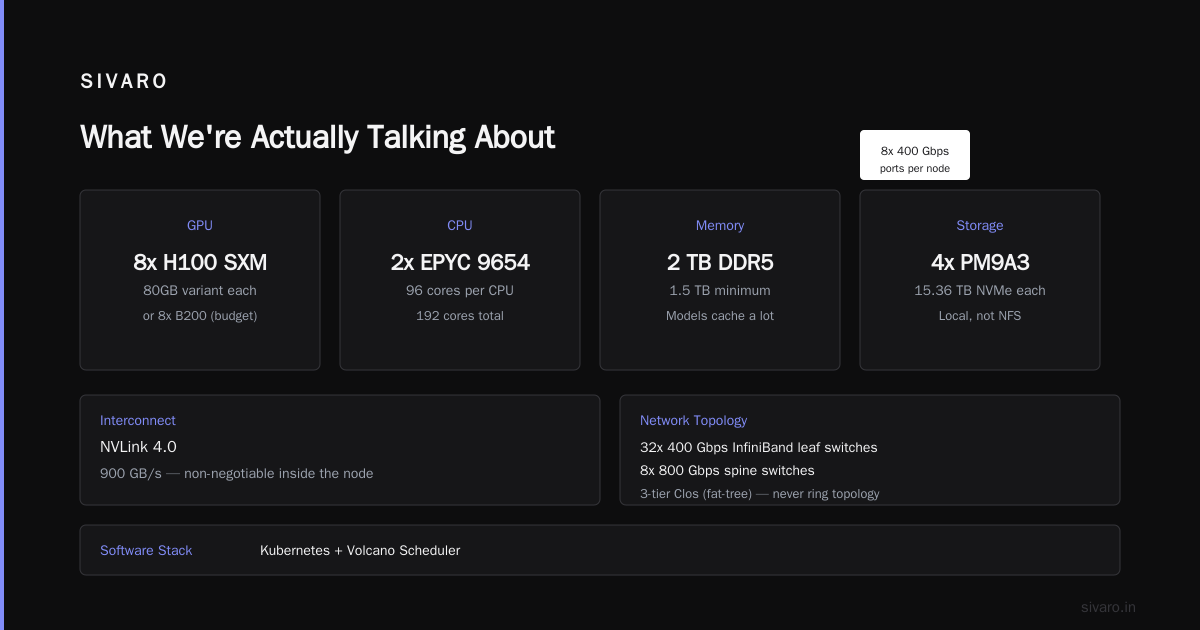This screenshot has height=630, width=1200.
Task: Click the Models cache a lot note
Action: [720, 316]
